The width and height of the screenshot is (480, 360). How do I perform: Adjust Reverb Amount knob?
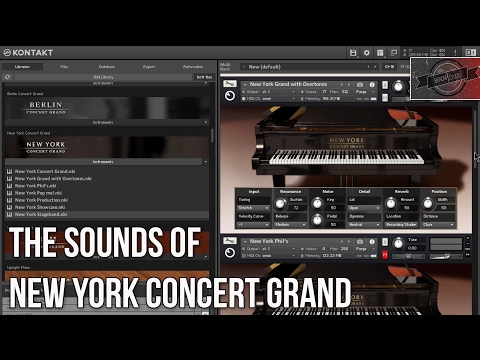click(391, 203)
